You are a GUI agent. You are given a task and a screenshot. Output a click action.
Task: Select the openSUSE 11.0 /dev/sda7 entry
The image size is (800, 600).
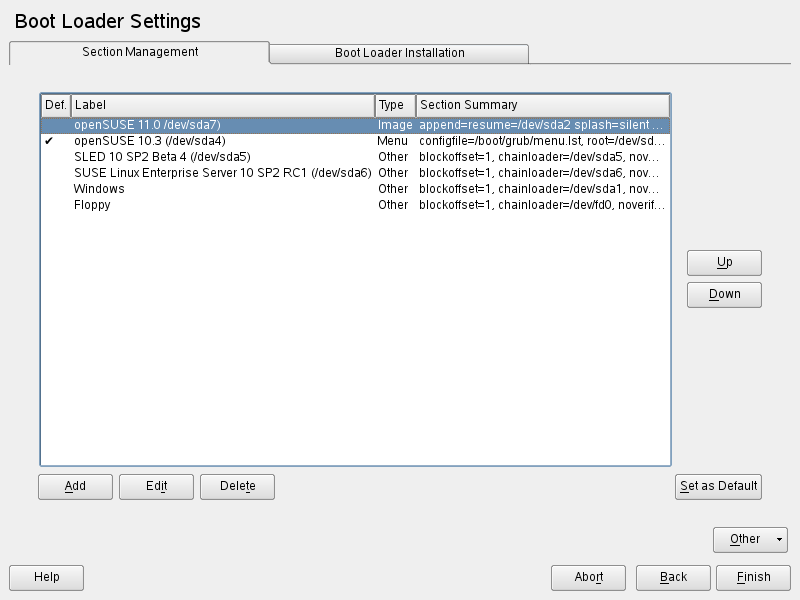[356, 125]
